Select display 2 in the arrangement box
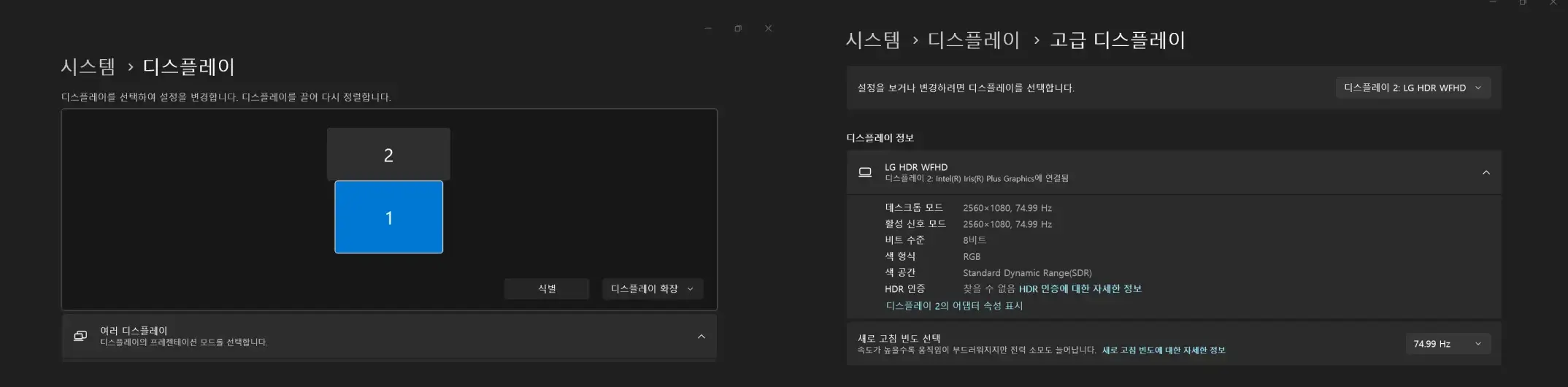Viewport: 1568px width, 387px height. [x=388, y=154]
